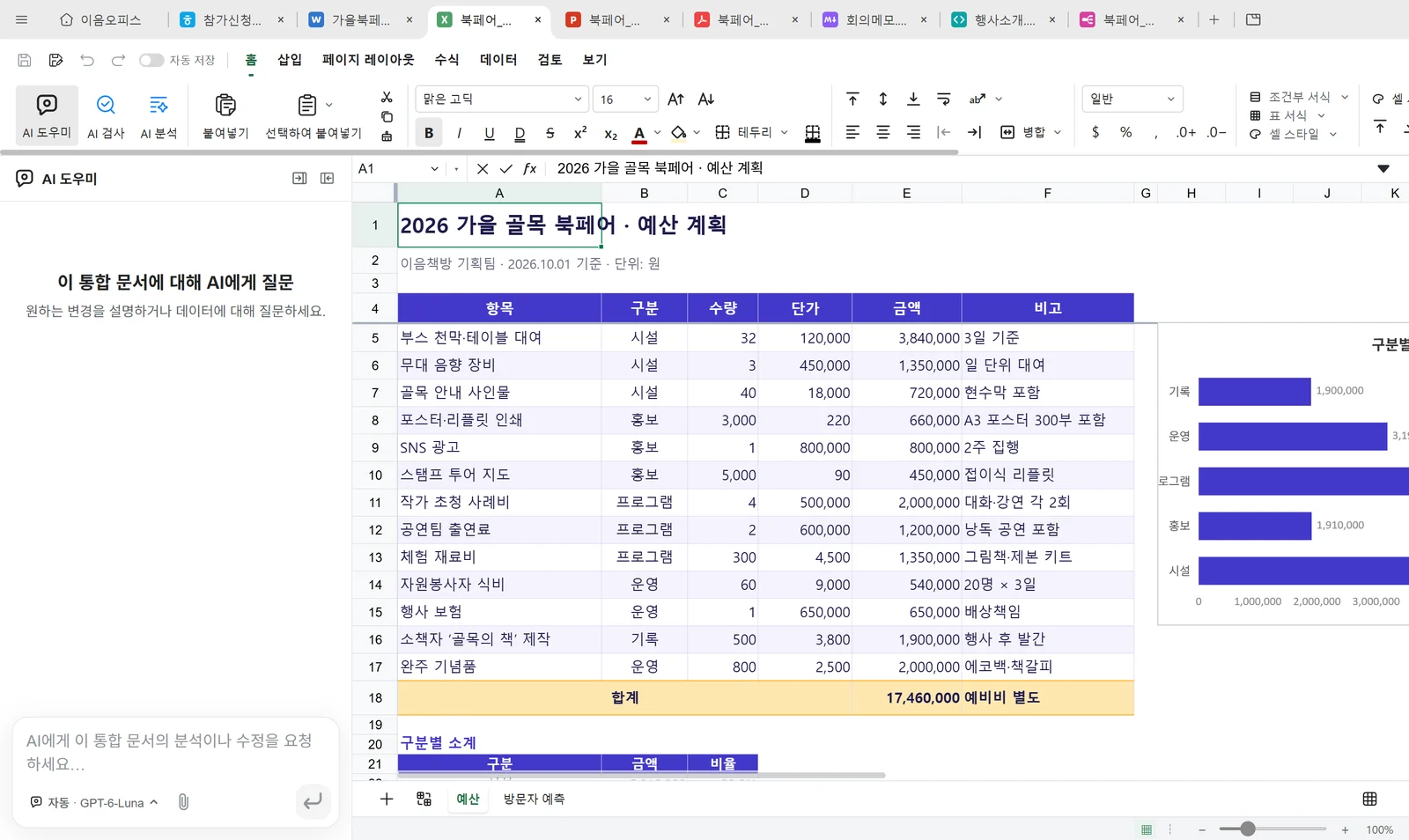1409x840 pixels.
Task: Add a new sheet with plus icon
Action: tap(387, 799)
